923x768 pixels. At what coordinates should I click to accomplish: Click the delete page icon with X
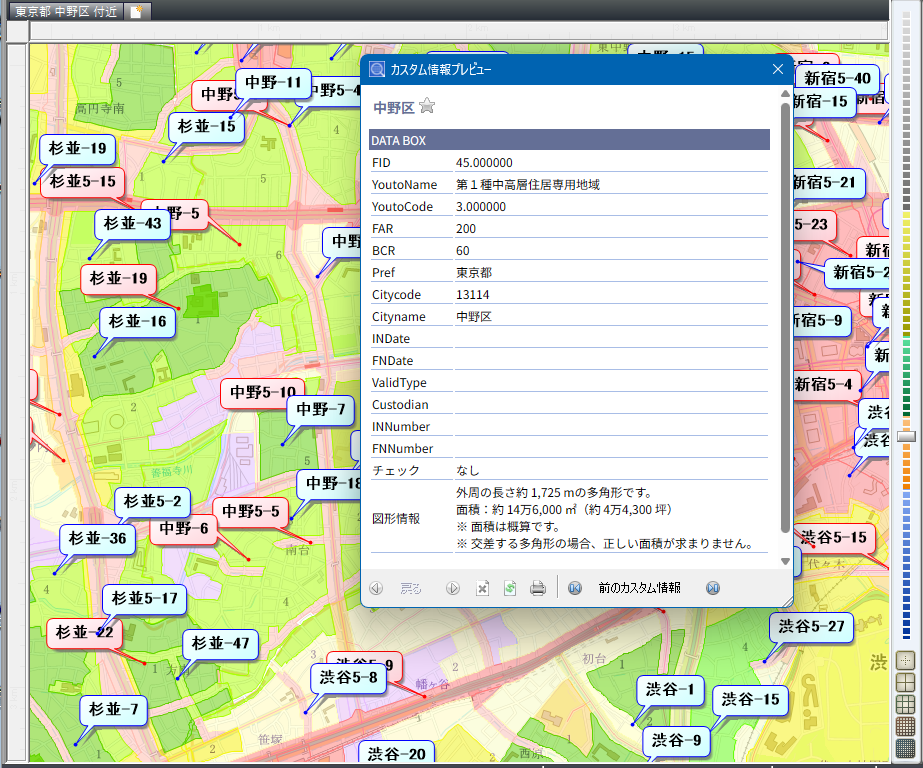[x=482, y=588]
